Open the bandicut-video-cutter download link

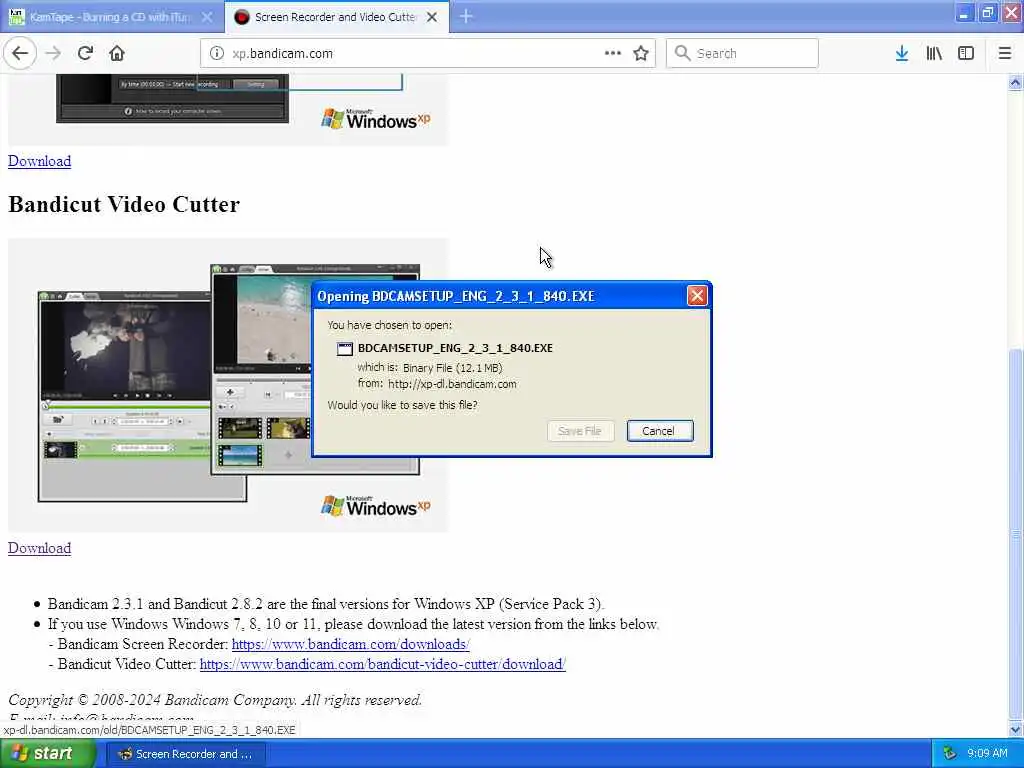pyautogui.click(x=383, y=664)
